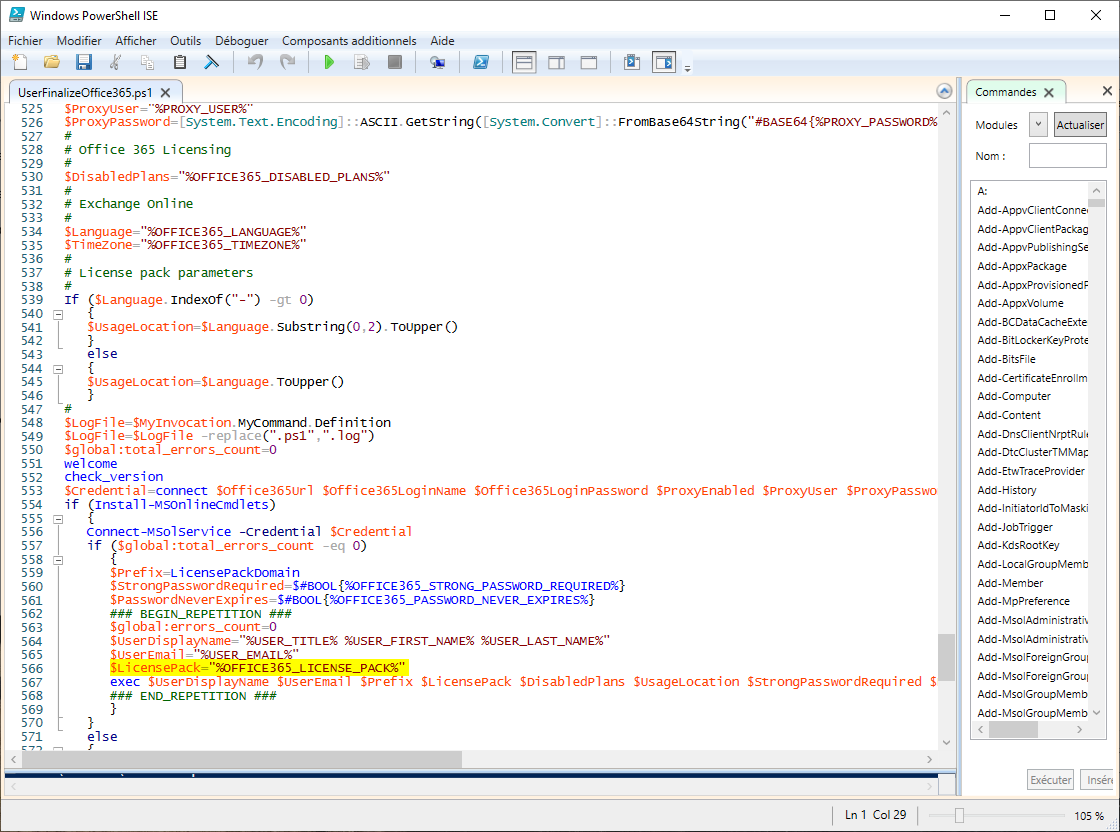Collapse the code block at line 555
The width and height of the screenshot is (1120, 832).
(58, 519)
